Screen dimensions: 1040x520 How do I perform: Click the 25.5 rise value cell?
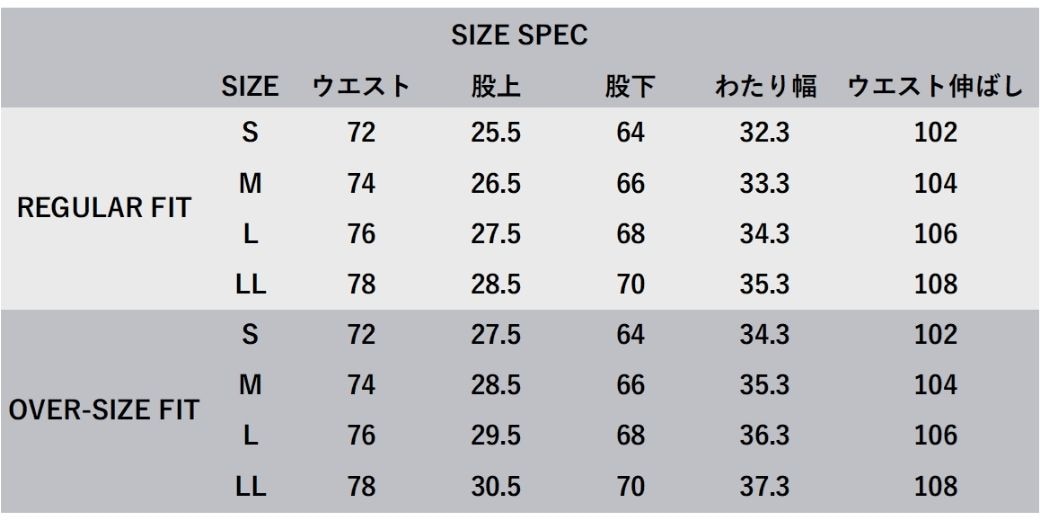pos(496,133)
